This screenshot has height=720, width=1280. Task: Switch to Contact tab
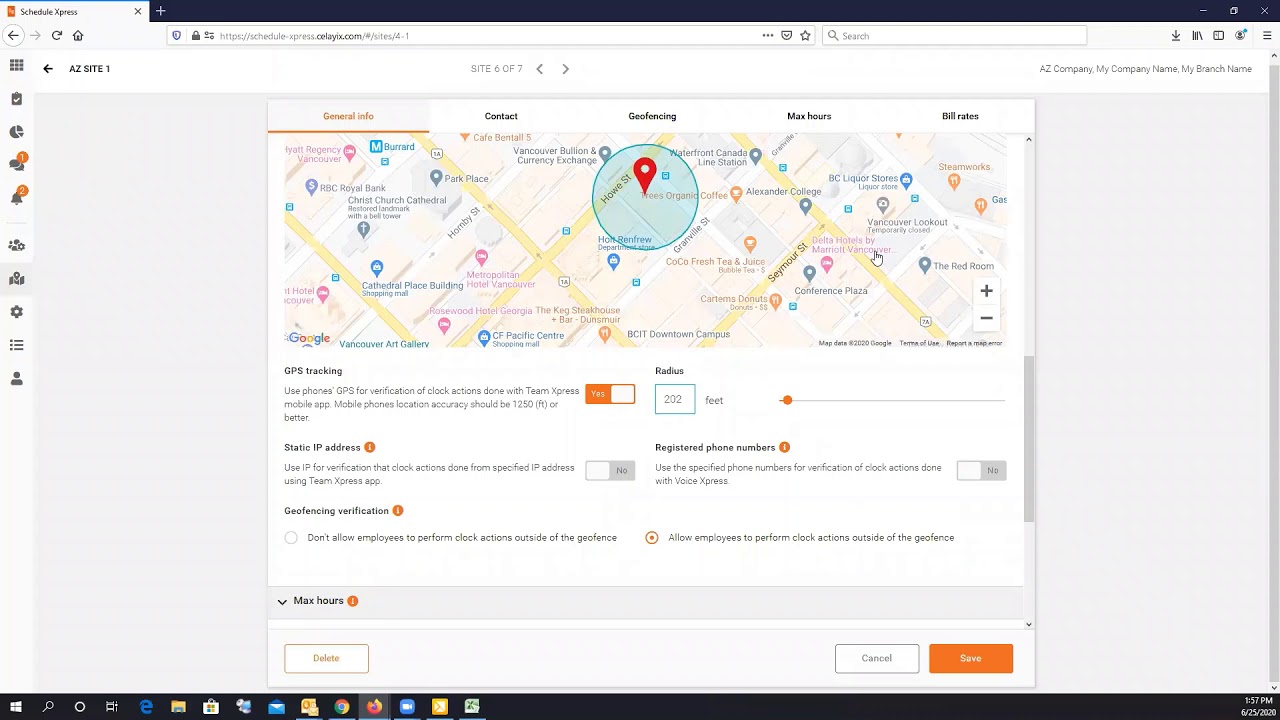click(x=501, y=116)
